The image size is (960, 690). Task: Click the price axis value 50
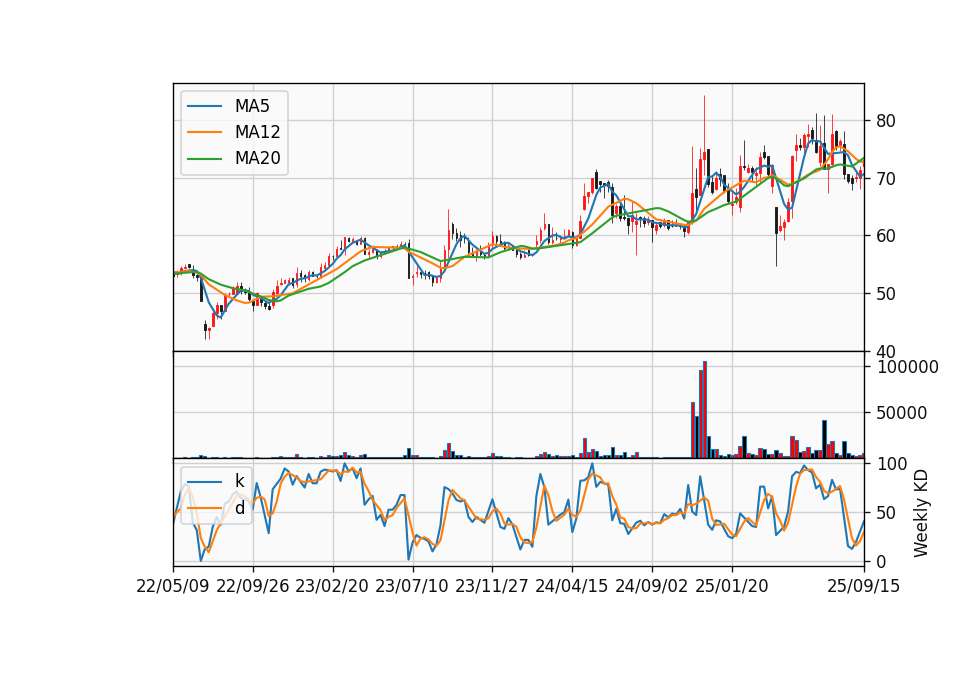pos(885,294)
